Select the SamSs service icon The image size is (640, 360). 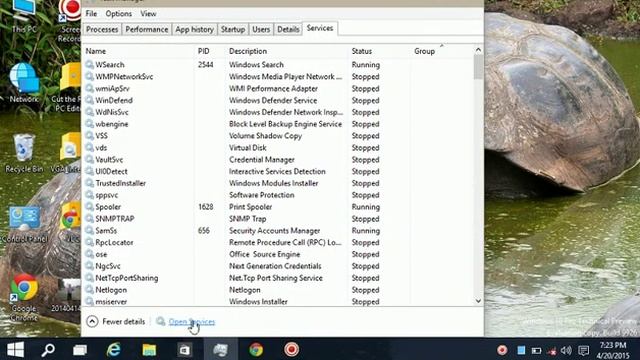tap(89, 230)
